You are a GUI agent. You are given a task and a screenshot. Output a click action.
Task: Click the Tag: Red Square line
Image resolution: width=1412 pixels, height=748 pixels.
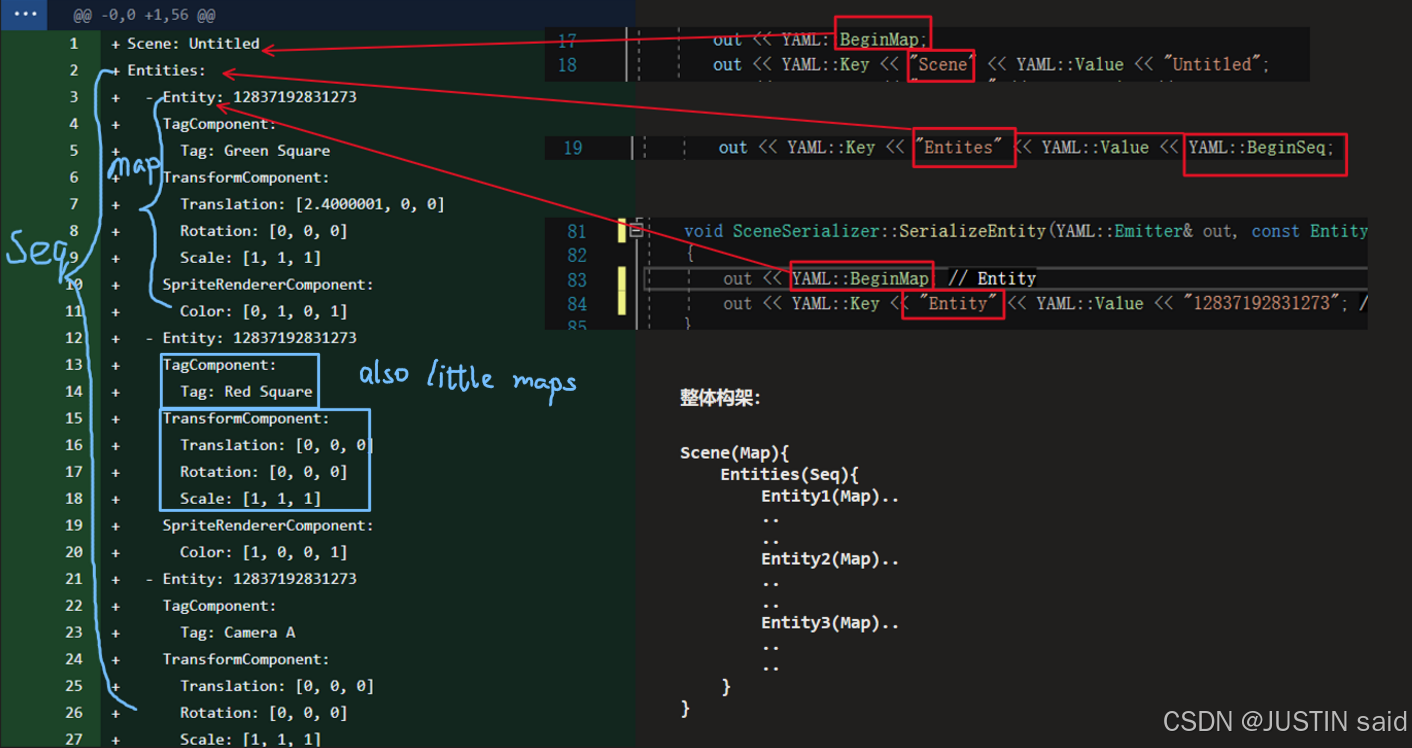tap(246, 391)
